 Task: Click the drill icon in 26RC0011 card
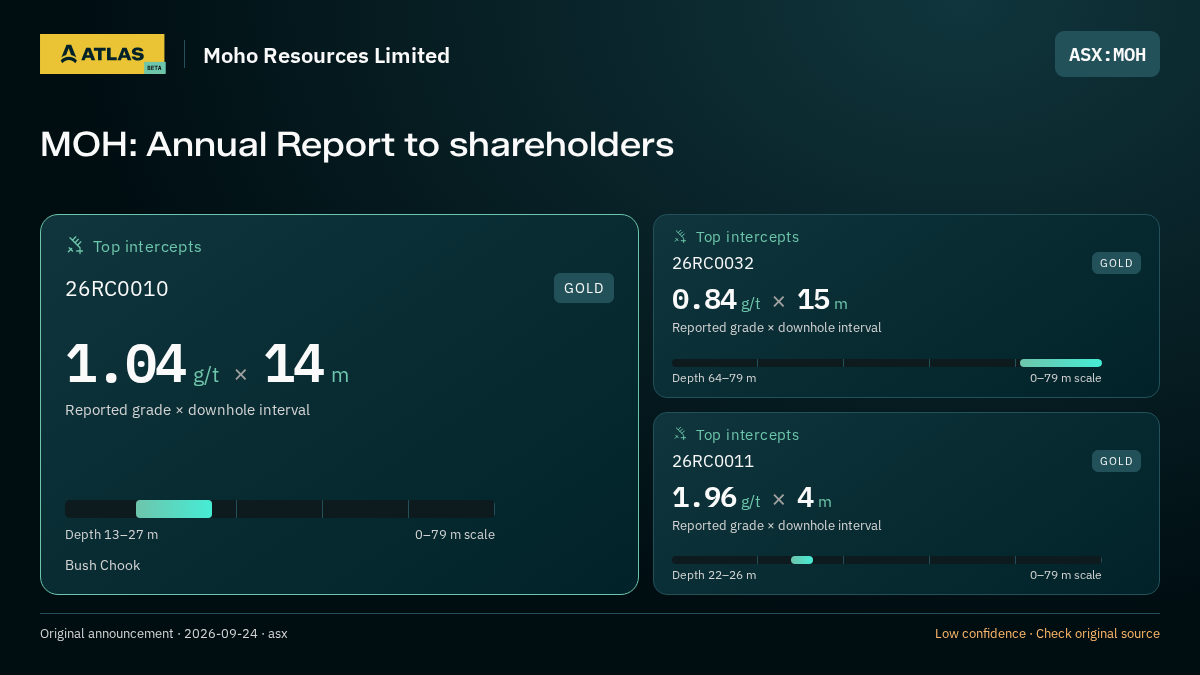pos(680,434)
